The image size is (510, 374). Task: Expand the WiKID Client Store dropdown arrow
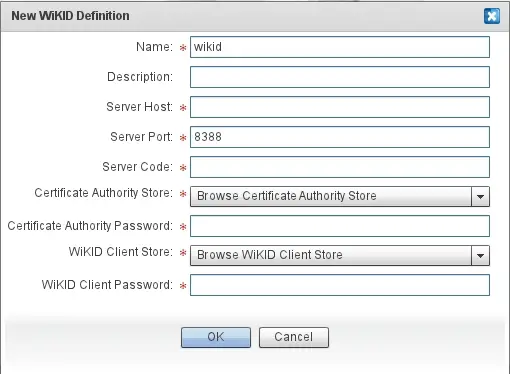(x=480, y=255)
